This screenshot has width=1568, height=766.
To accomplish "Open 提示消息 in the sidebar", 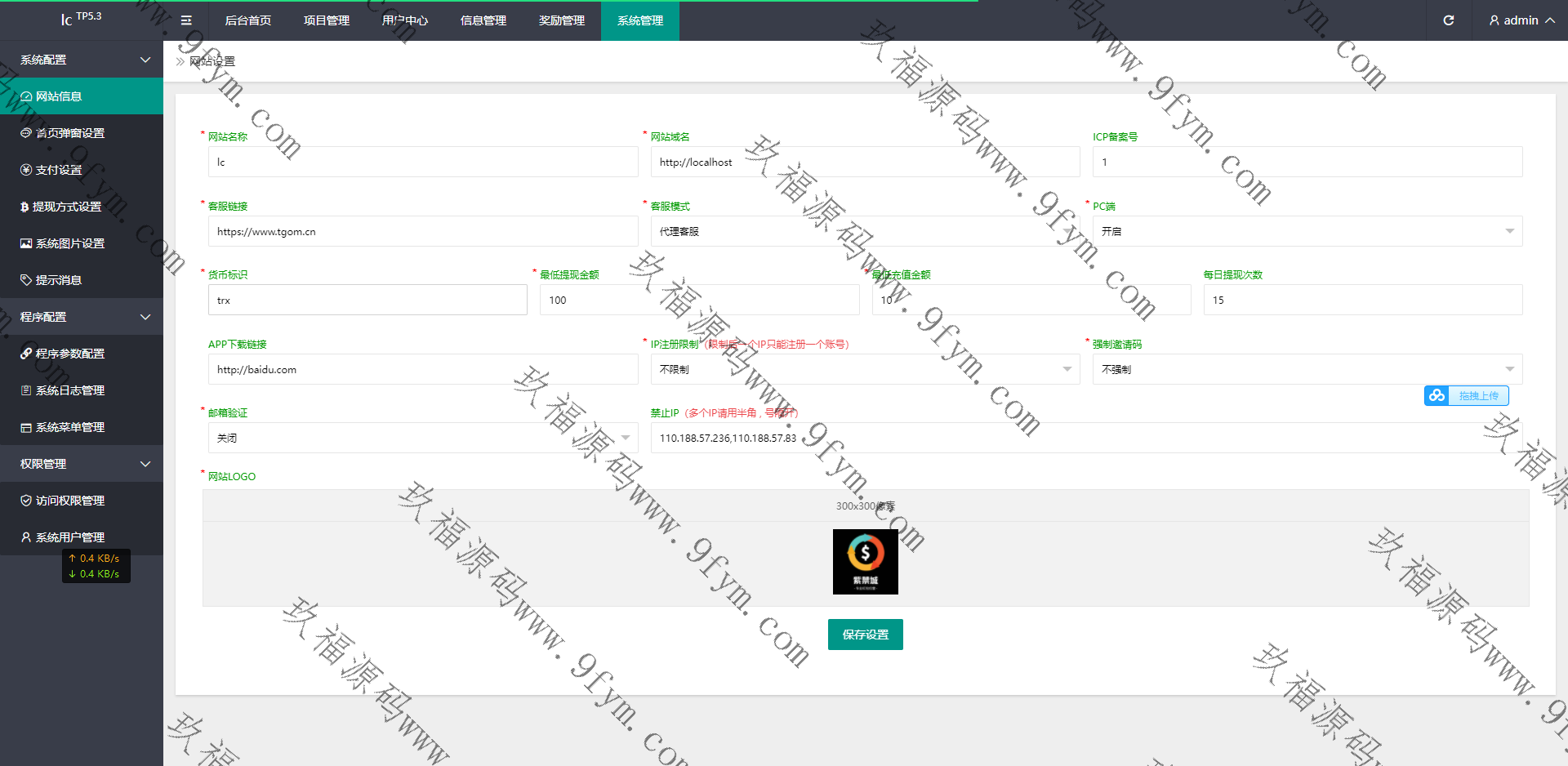I will (x=58, y=280).
